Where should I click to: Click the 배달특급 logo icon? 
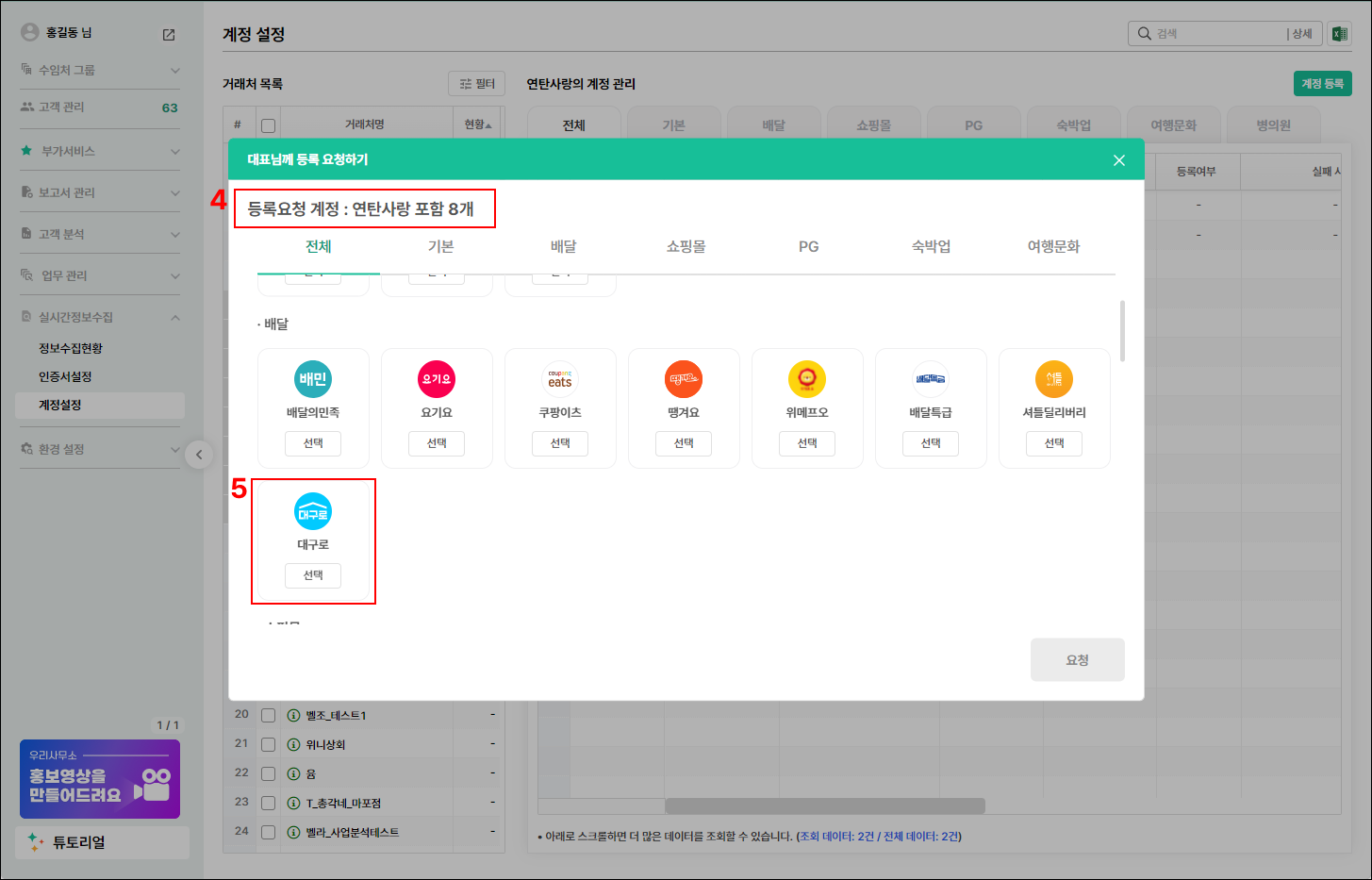(x=931, y=379)
